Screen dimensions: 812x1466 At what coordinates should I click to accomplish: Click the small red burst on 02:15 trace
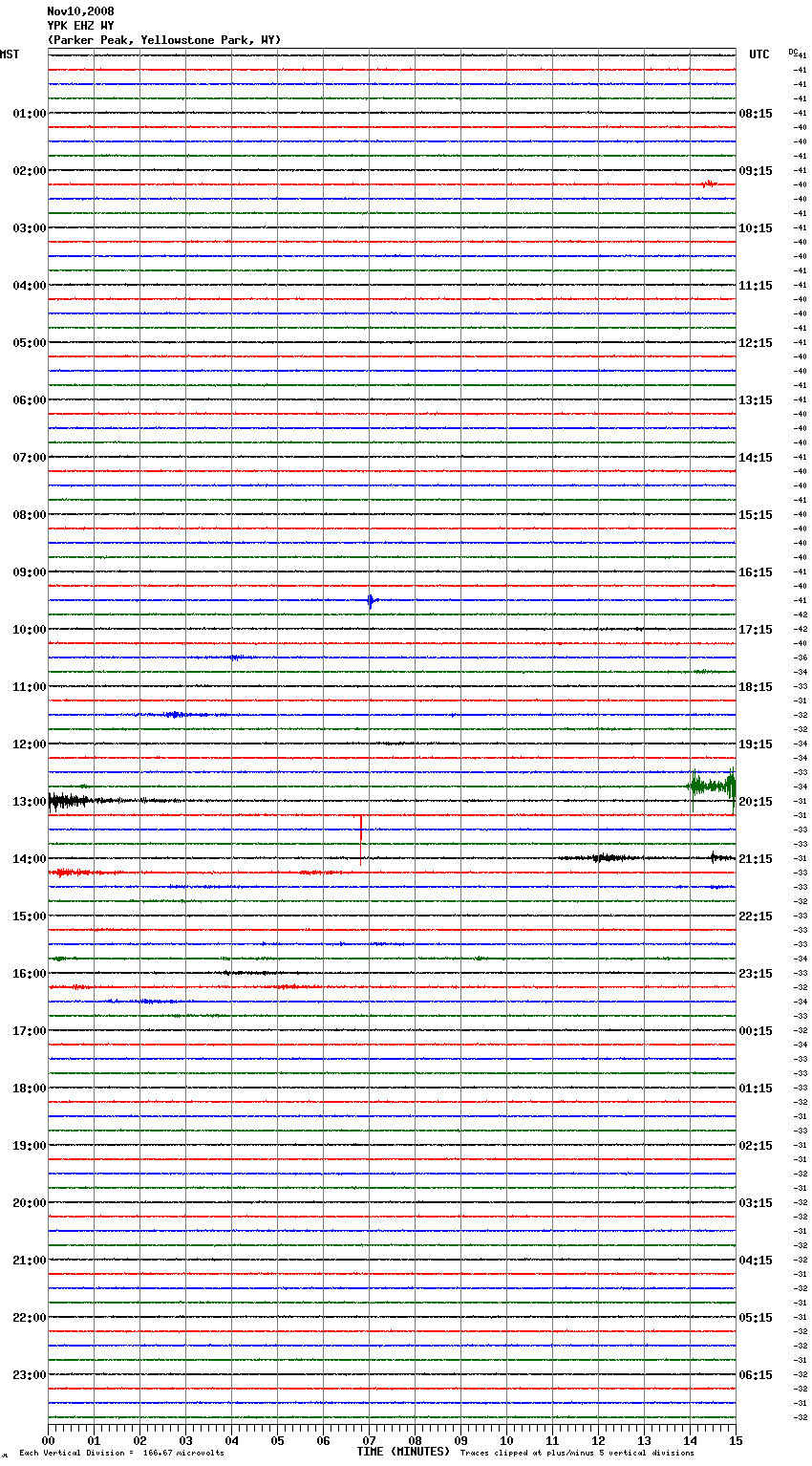tap(709, 183)
